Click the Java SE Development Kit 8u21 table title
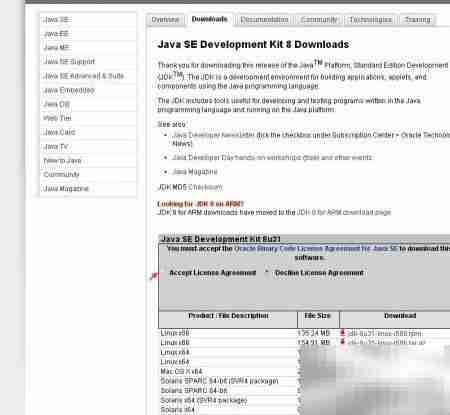This screenshot has height=415, width=450. point(221,239)
